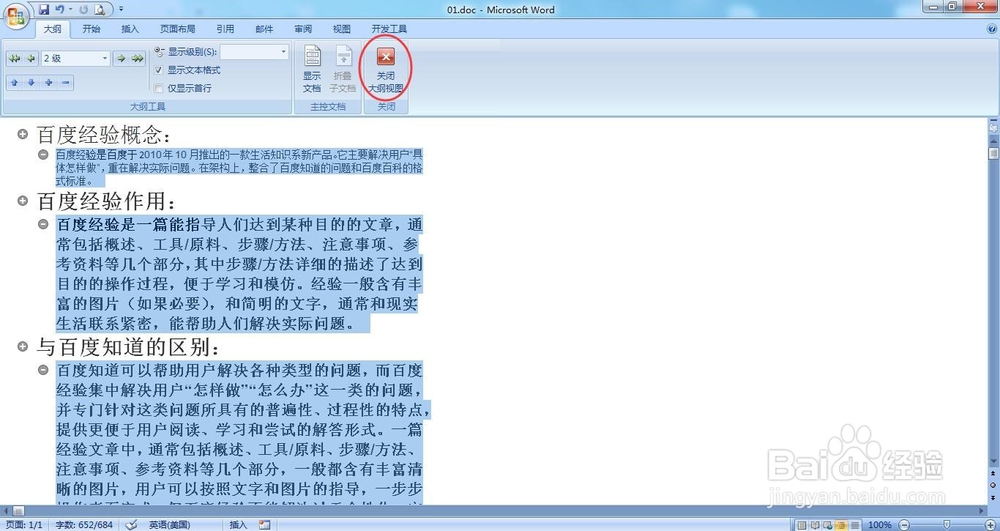
Task: Switch to Draft view icon
Action: [x=855, y=525]
